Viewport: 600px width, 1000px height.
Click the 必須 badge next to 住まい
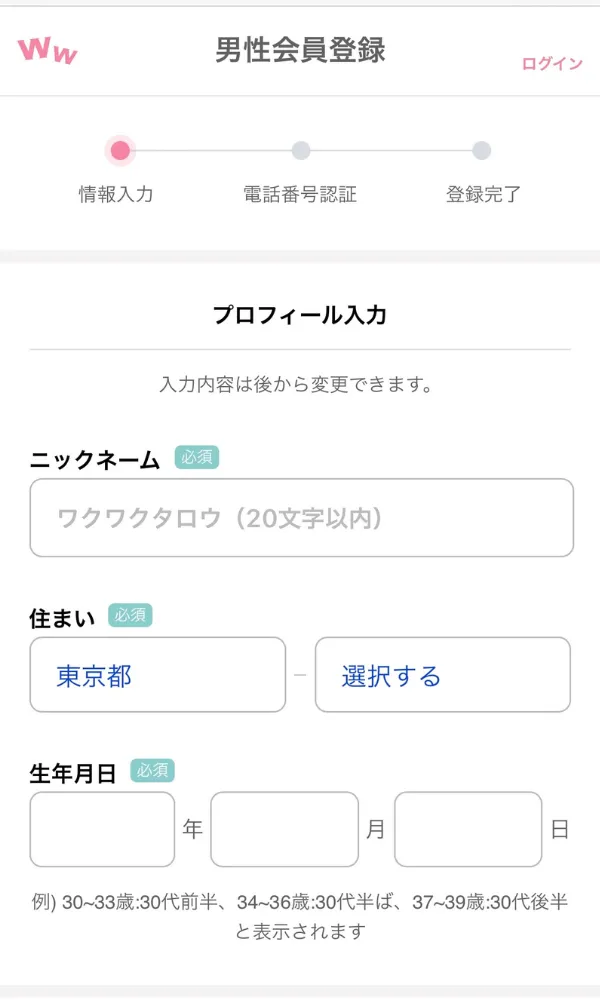click(x=131, y=617)
